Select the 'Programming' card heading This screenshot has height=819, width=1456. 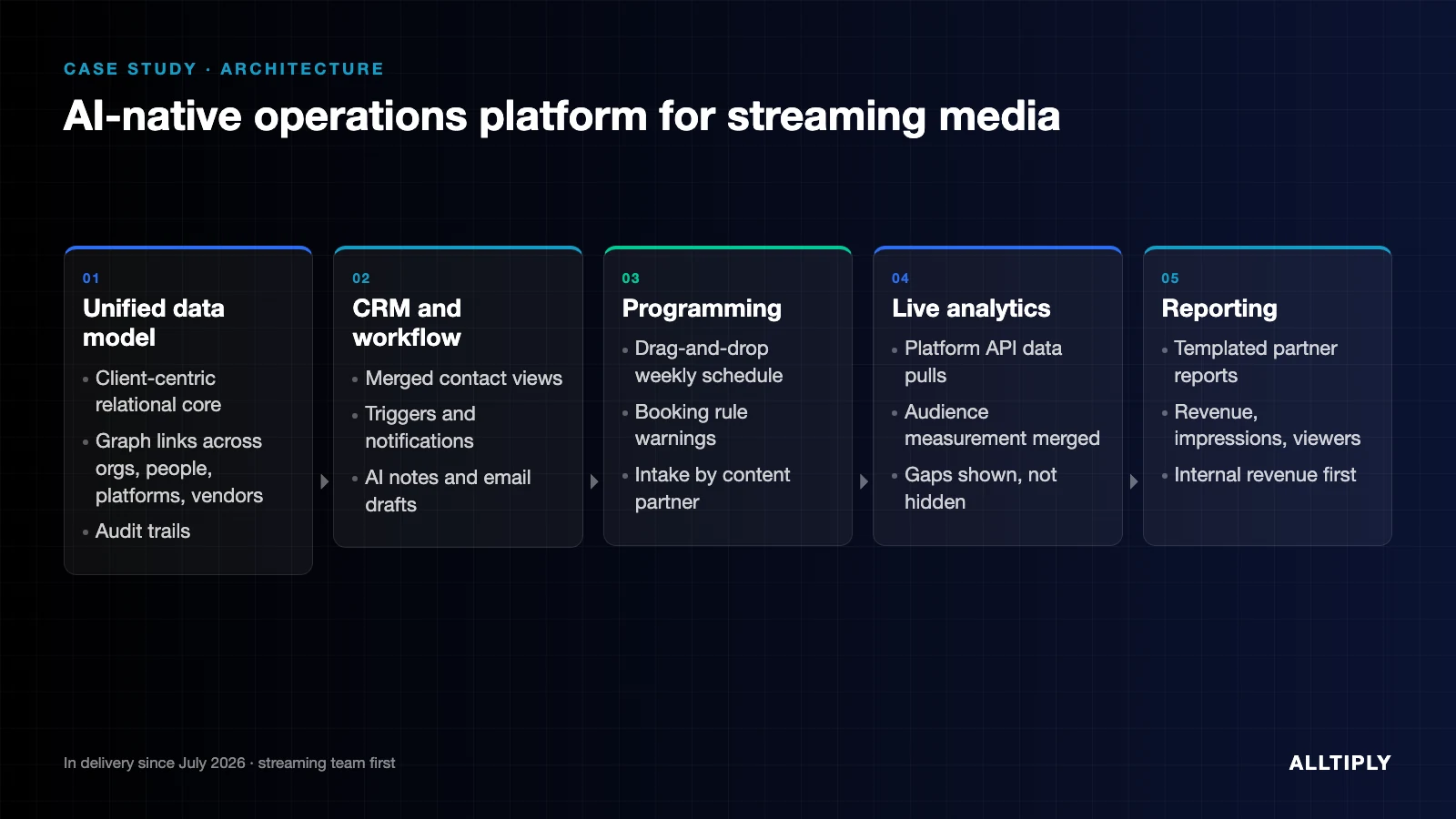(702, 308)
